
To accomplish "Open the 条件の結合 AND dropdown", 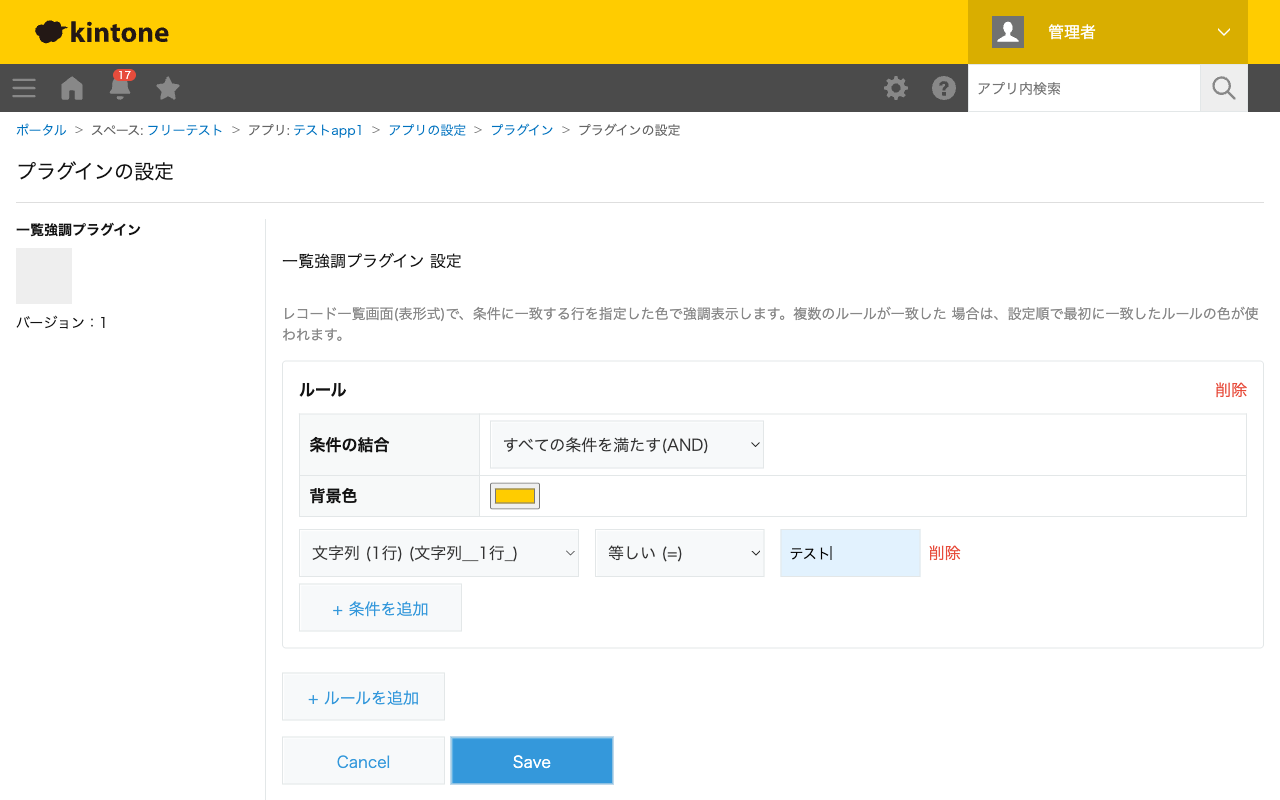I will point(627,445).
